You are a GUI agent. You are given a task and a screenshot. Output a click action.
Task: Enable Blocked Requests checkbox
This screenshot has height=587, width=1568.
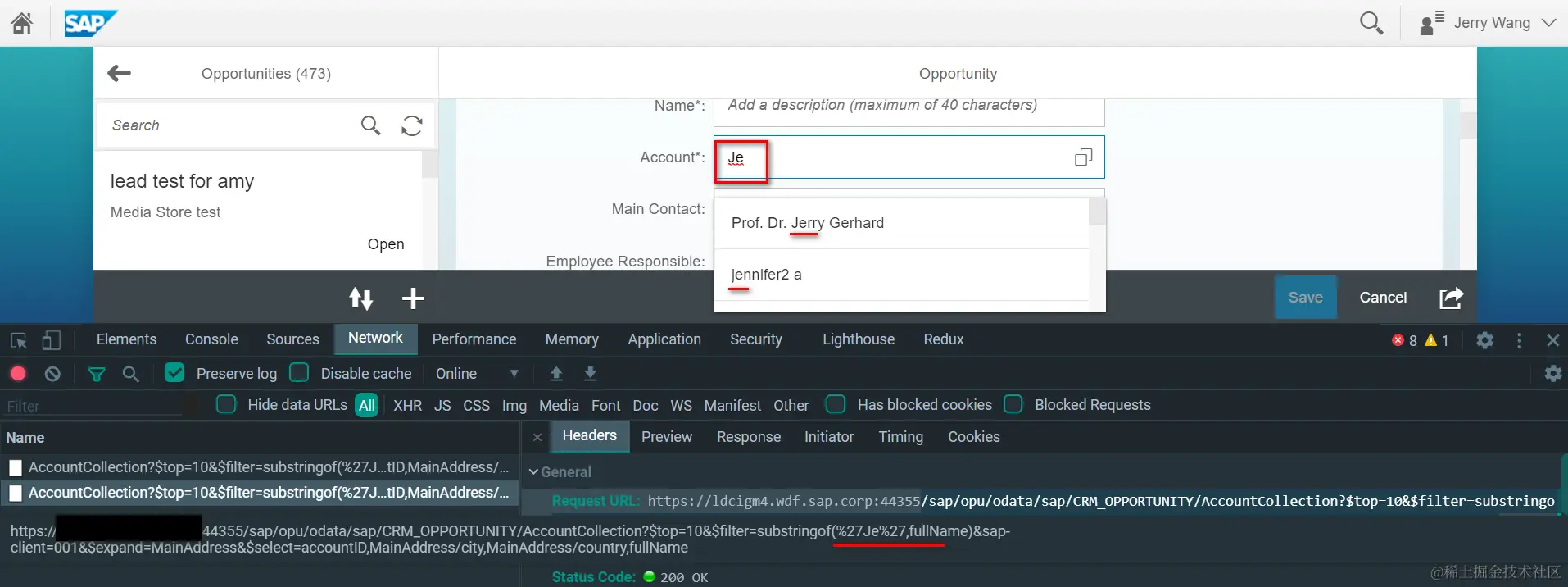(1013, 404)
